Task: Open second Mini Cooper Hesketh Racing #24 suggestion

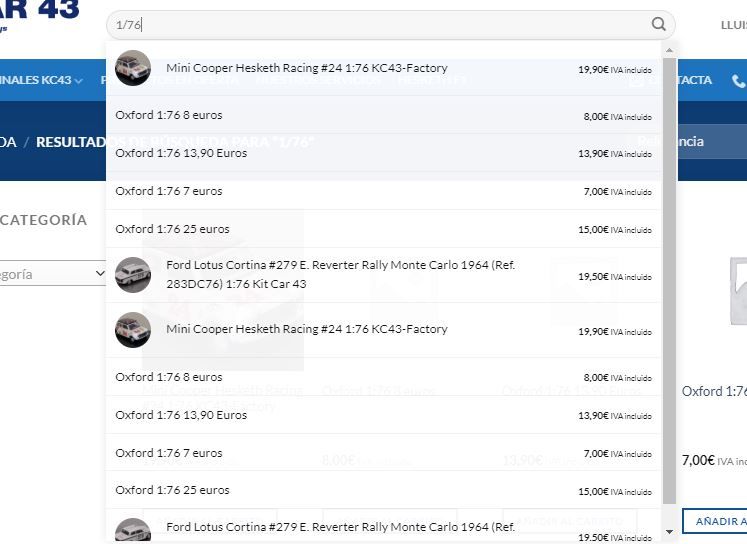Action: (384, 330)
